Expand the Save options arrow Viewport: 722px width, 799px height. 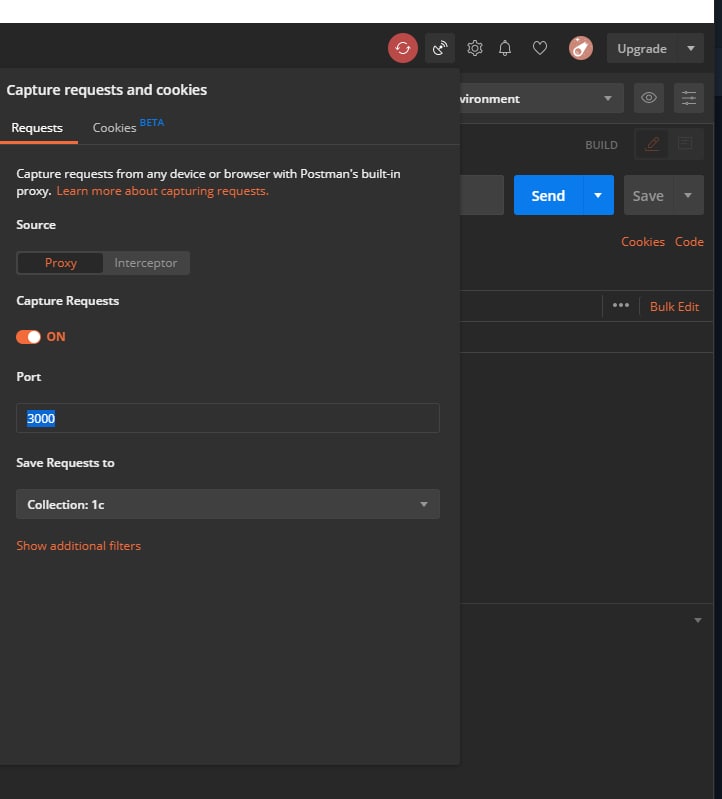[x=688, y=196]
